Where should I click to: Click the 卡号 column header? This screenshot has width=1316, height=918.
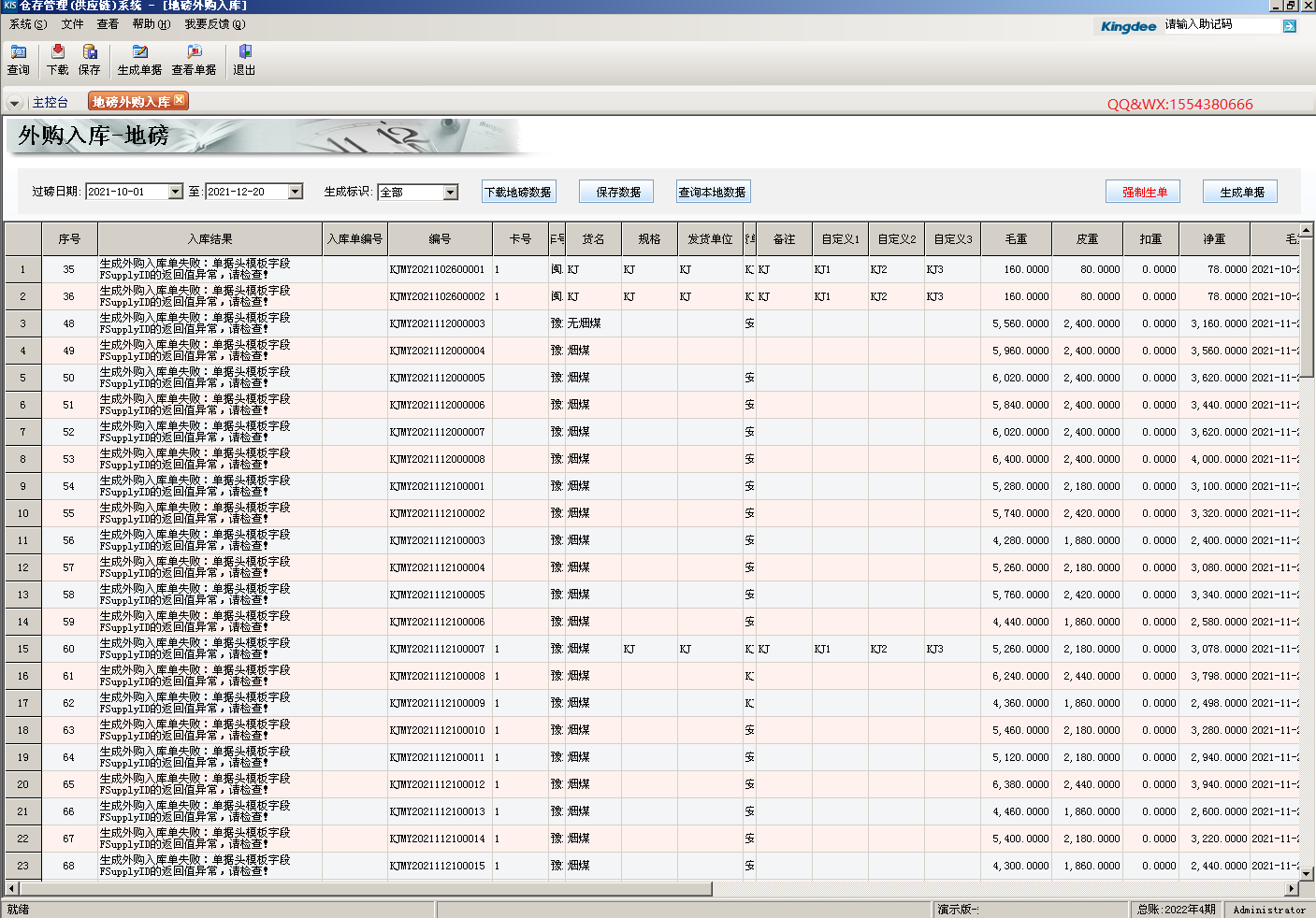tap(520, 239)
